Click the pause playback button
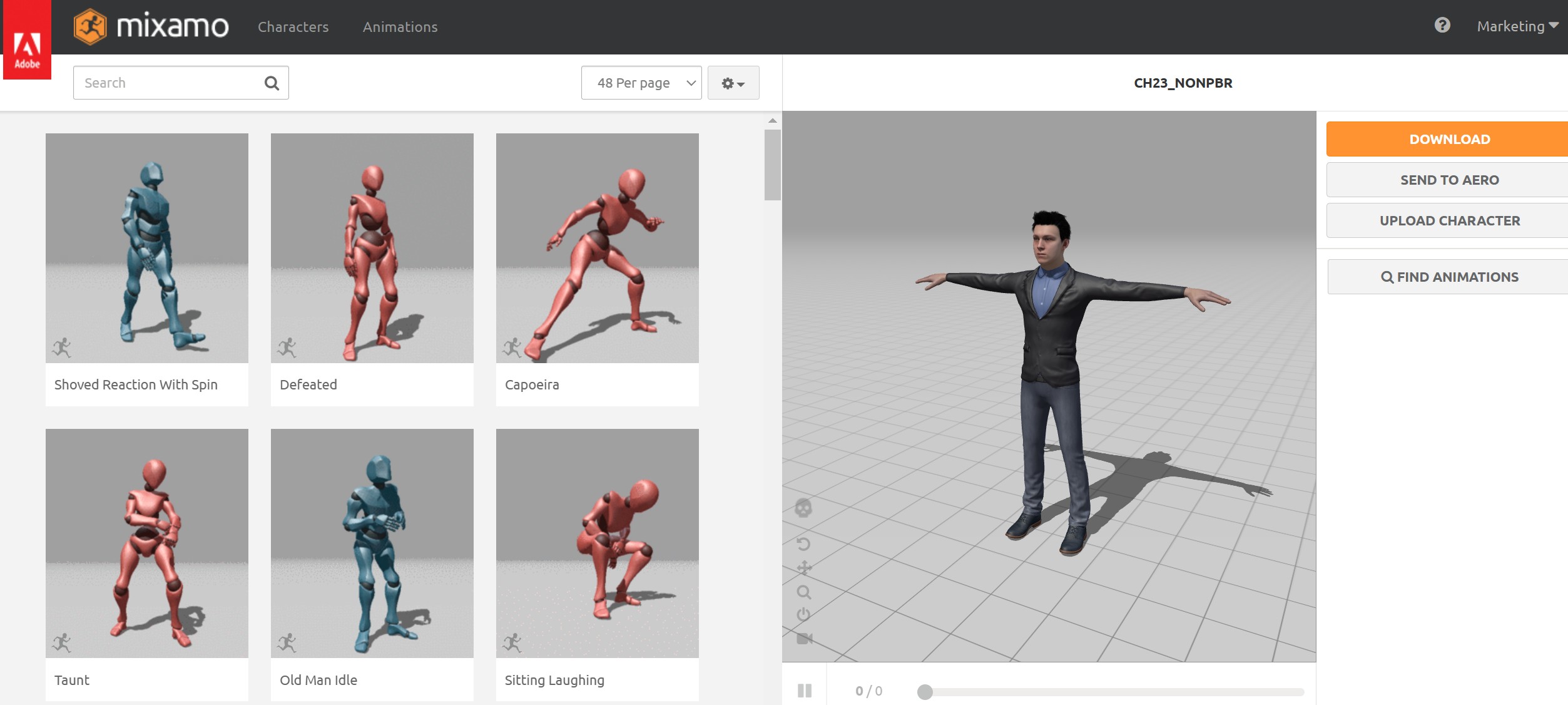The width and height of the screenshot is (1568, 705). [x=805, y=691]
